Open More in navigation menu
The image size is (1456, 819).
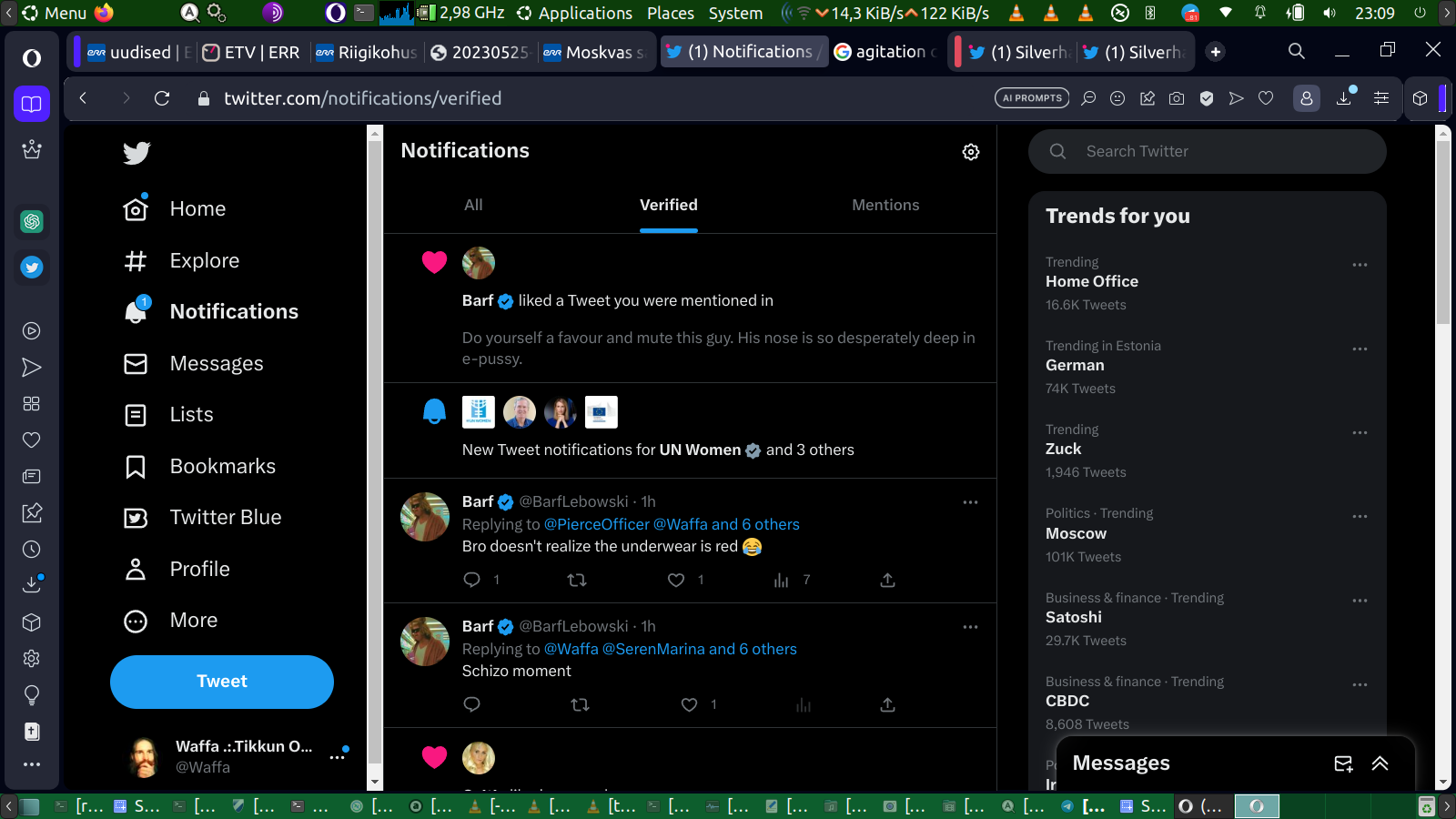pyautogui.click(x=171, y=621)
